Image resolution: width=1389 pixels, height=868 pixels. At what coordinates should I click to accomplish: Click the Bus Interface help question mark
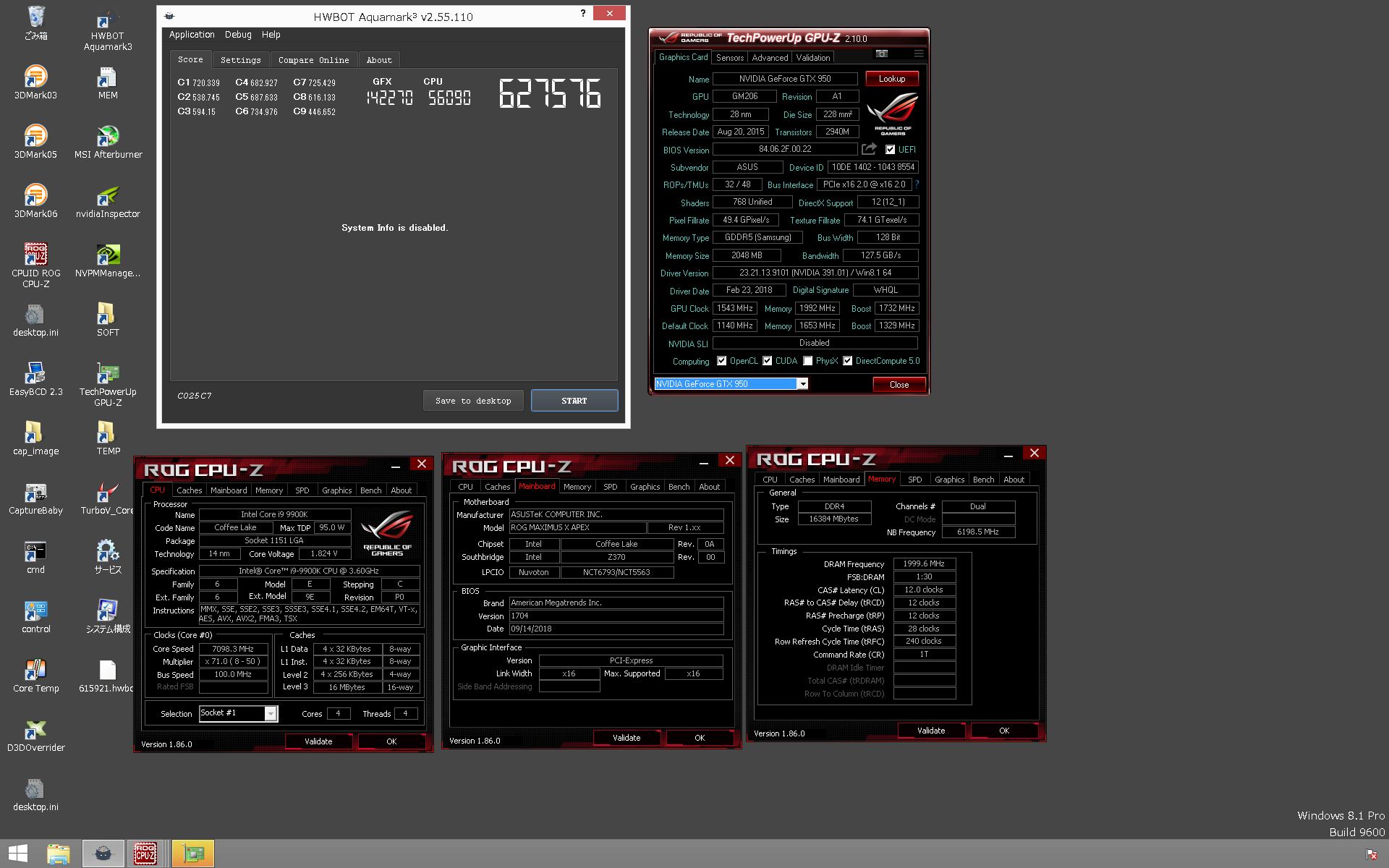pos(917,185)
